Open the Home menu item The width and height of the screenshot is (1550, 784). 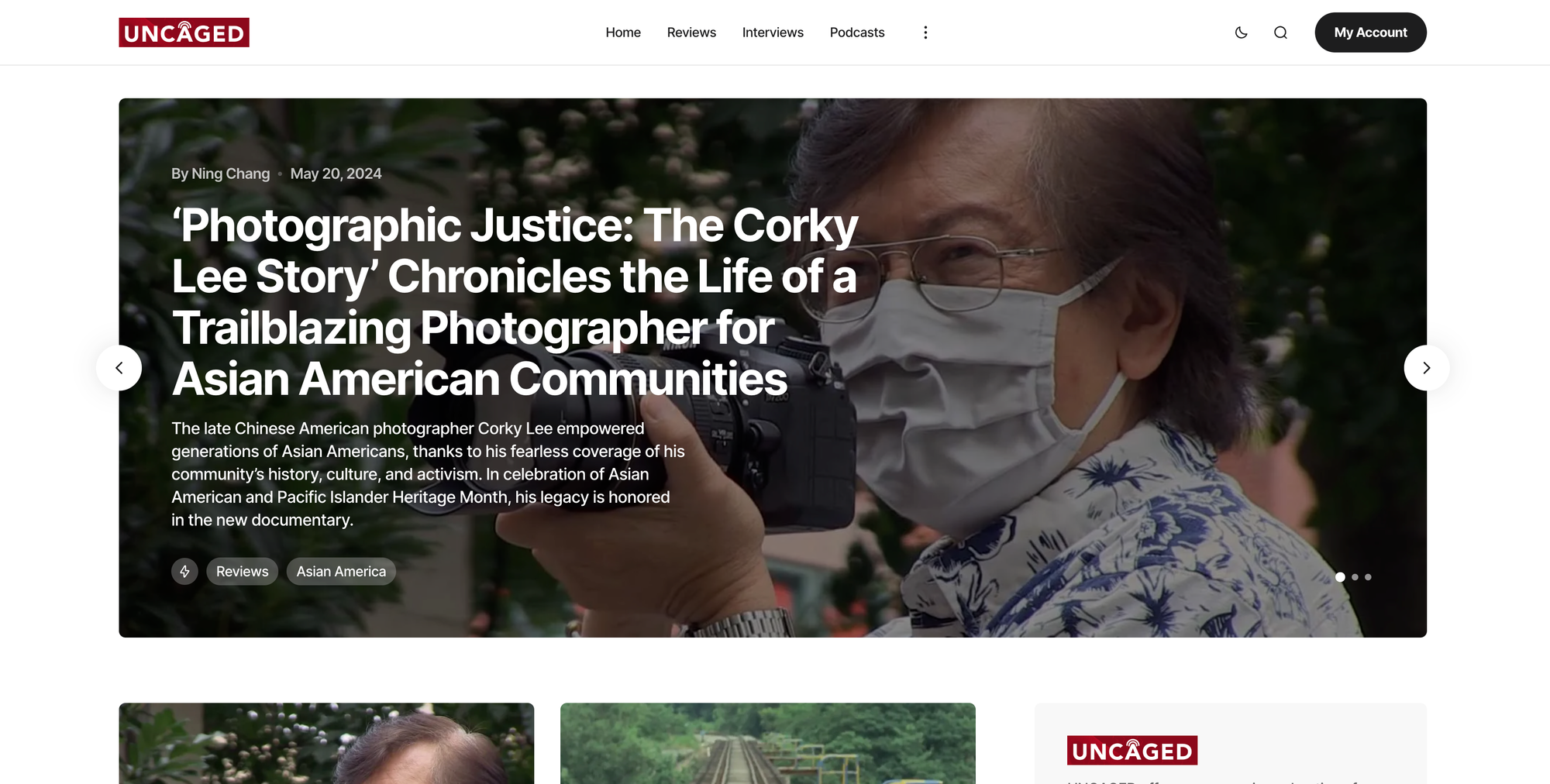[x=623, y=33]
